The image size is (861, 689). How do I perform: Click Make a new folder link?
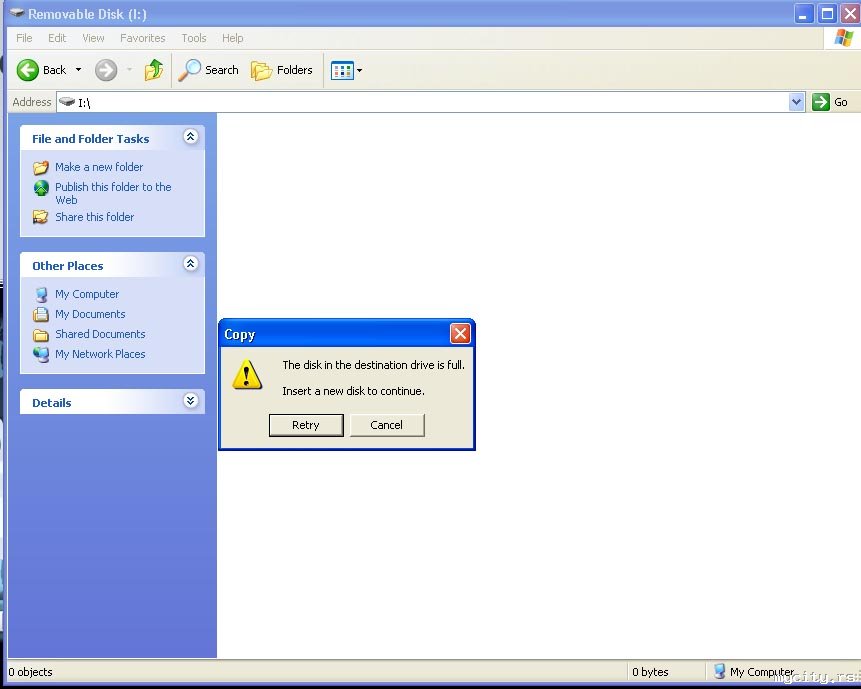99,167
